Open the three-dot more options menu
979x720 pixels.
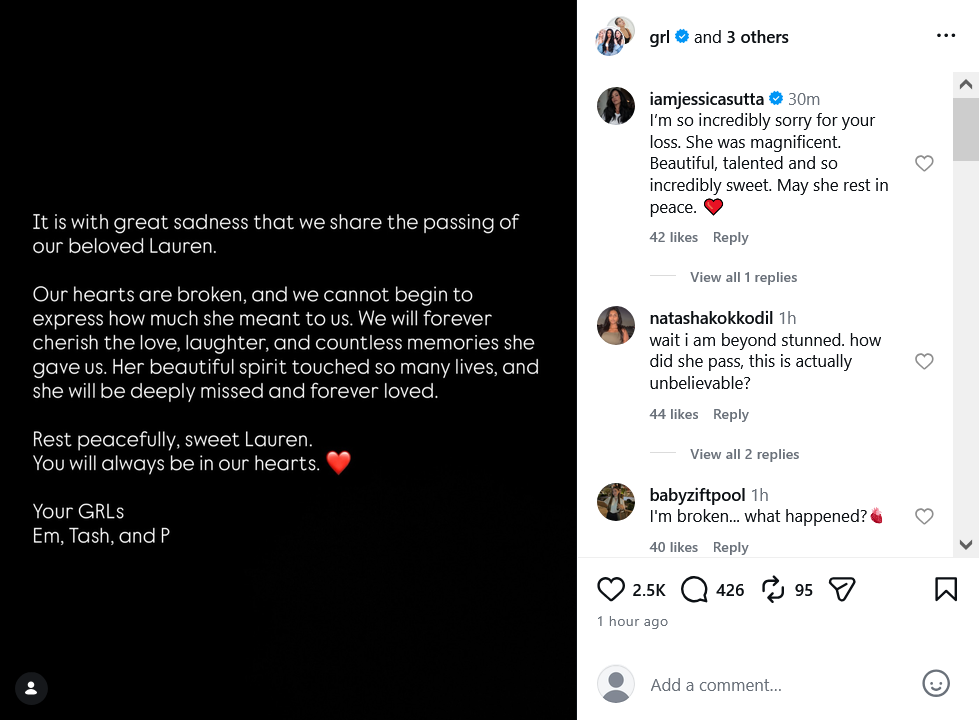pyautogui.click(x=946, y=36)
